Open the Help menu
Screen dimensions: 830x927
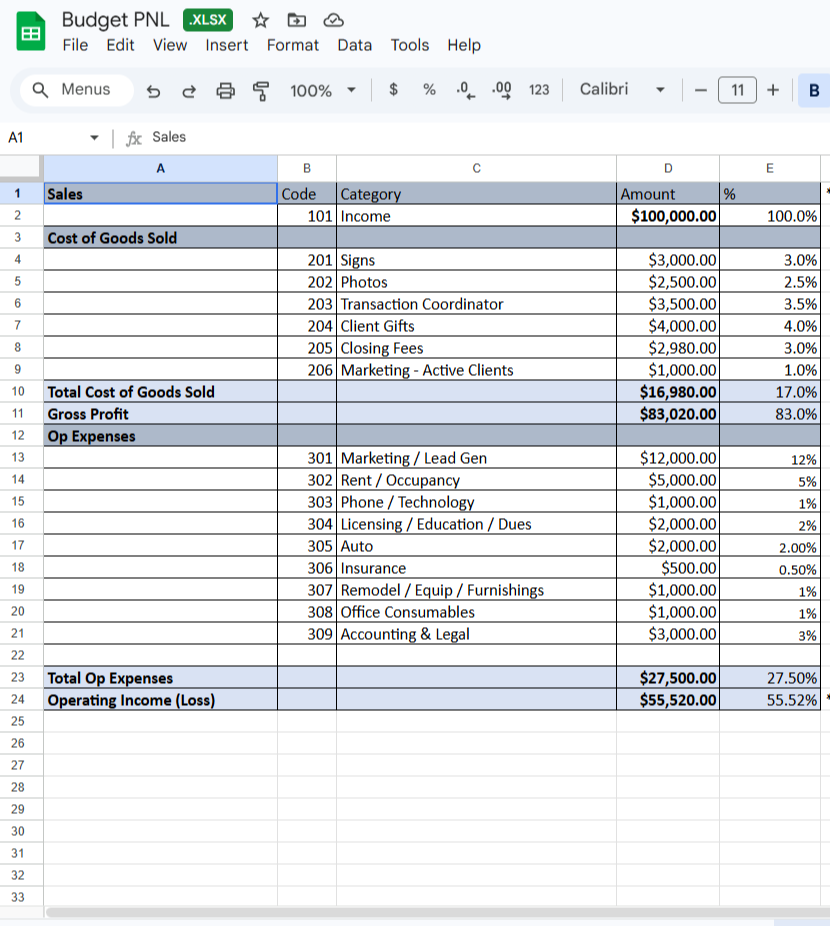[463, 45]
